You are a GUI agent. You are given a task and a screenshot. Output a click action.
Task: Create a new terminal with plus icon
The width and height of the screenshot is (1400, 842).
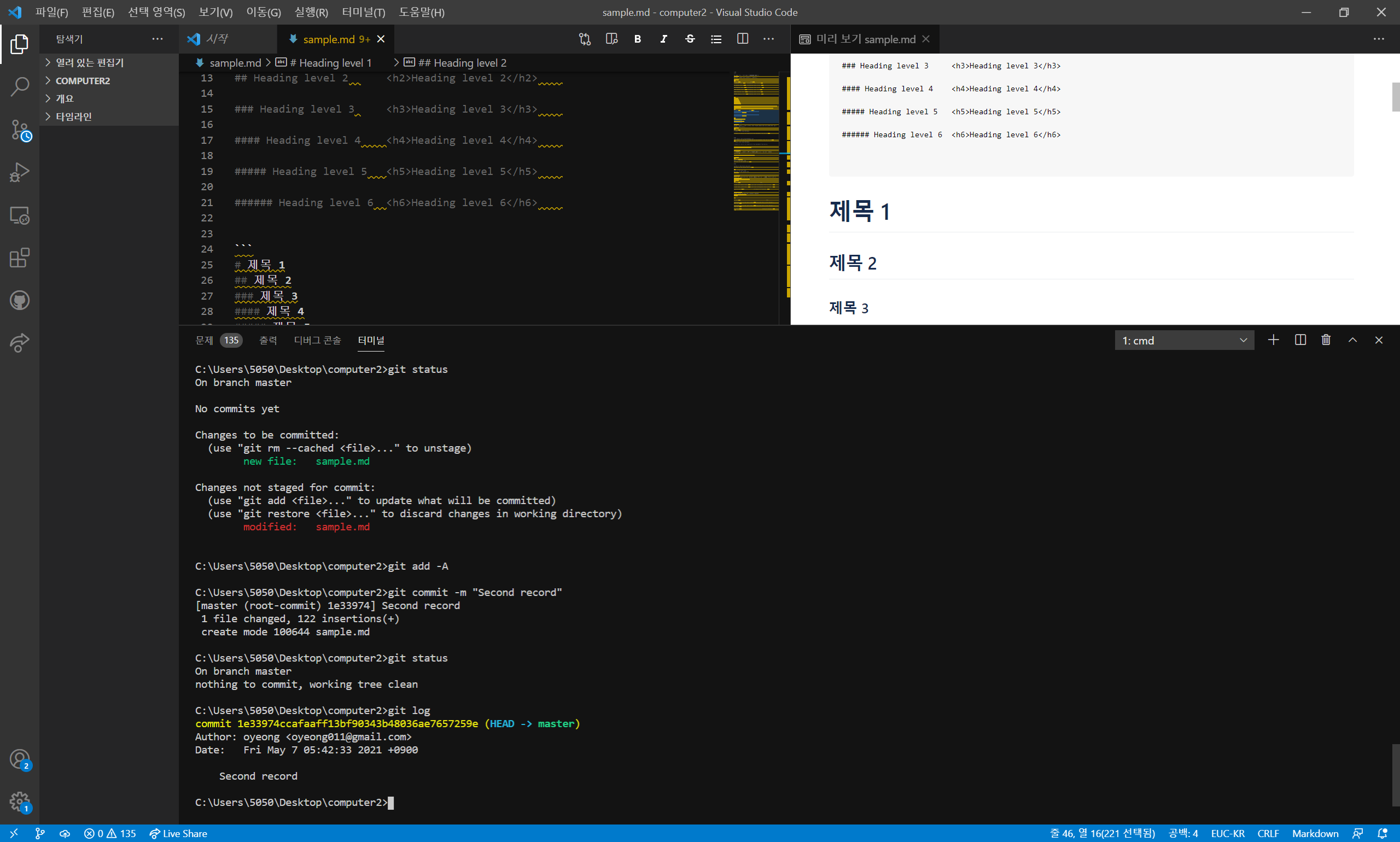[1274, 340]
